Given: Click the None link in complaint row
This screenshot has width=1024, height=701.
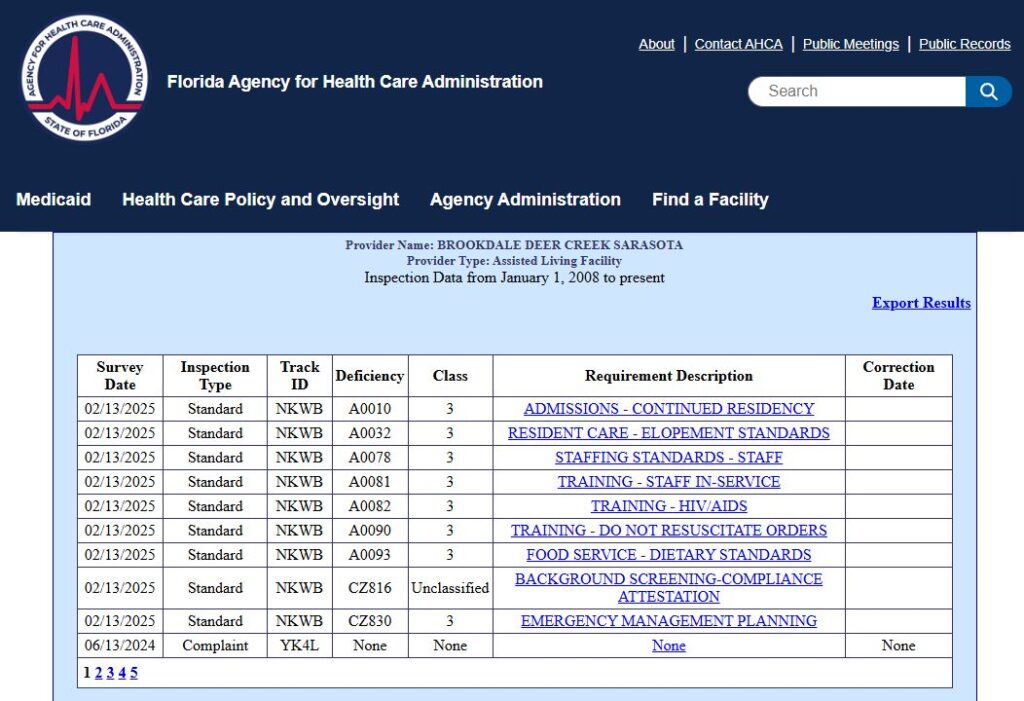Looking at the screenshot, I should pos(669,645).
